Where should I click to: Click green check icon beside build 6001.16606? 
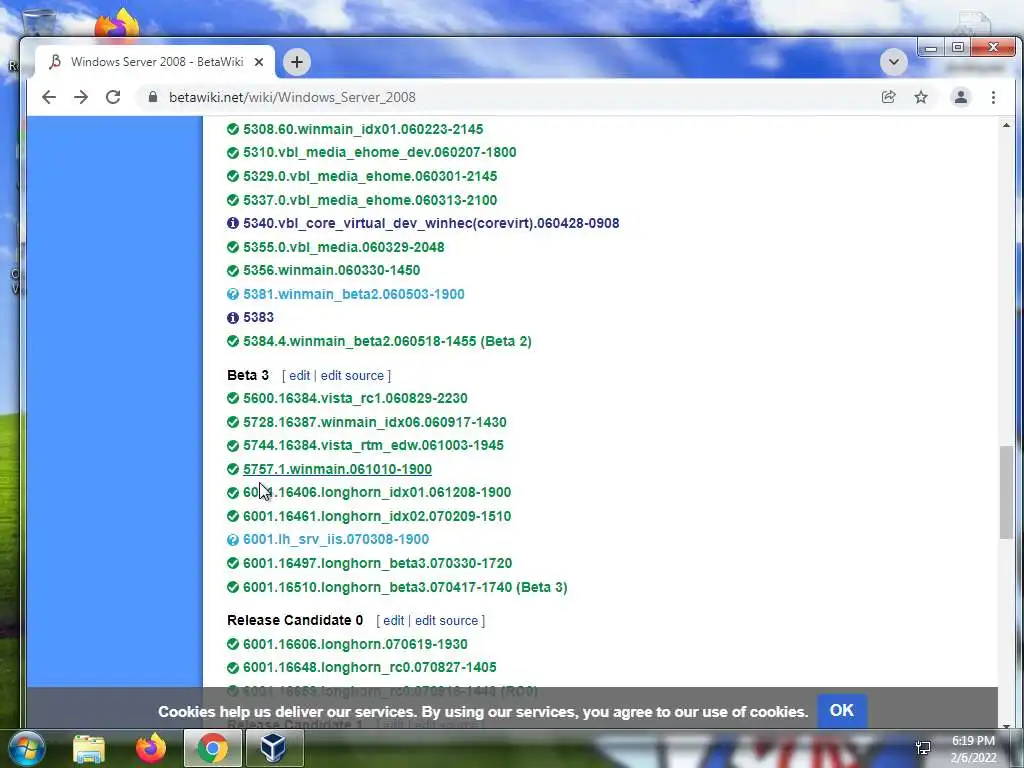point(232,645)
